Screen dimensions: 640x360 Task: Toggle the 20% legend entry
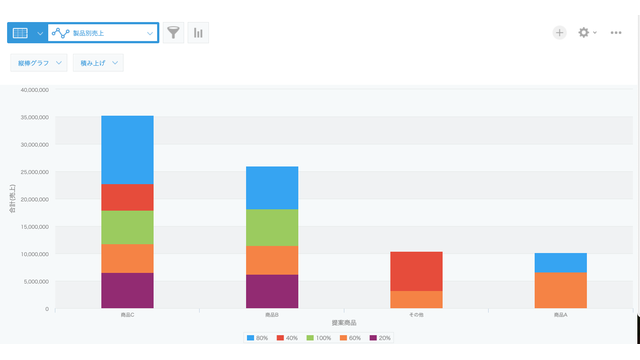point(380,338)
